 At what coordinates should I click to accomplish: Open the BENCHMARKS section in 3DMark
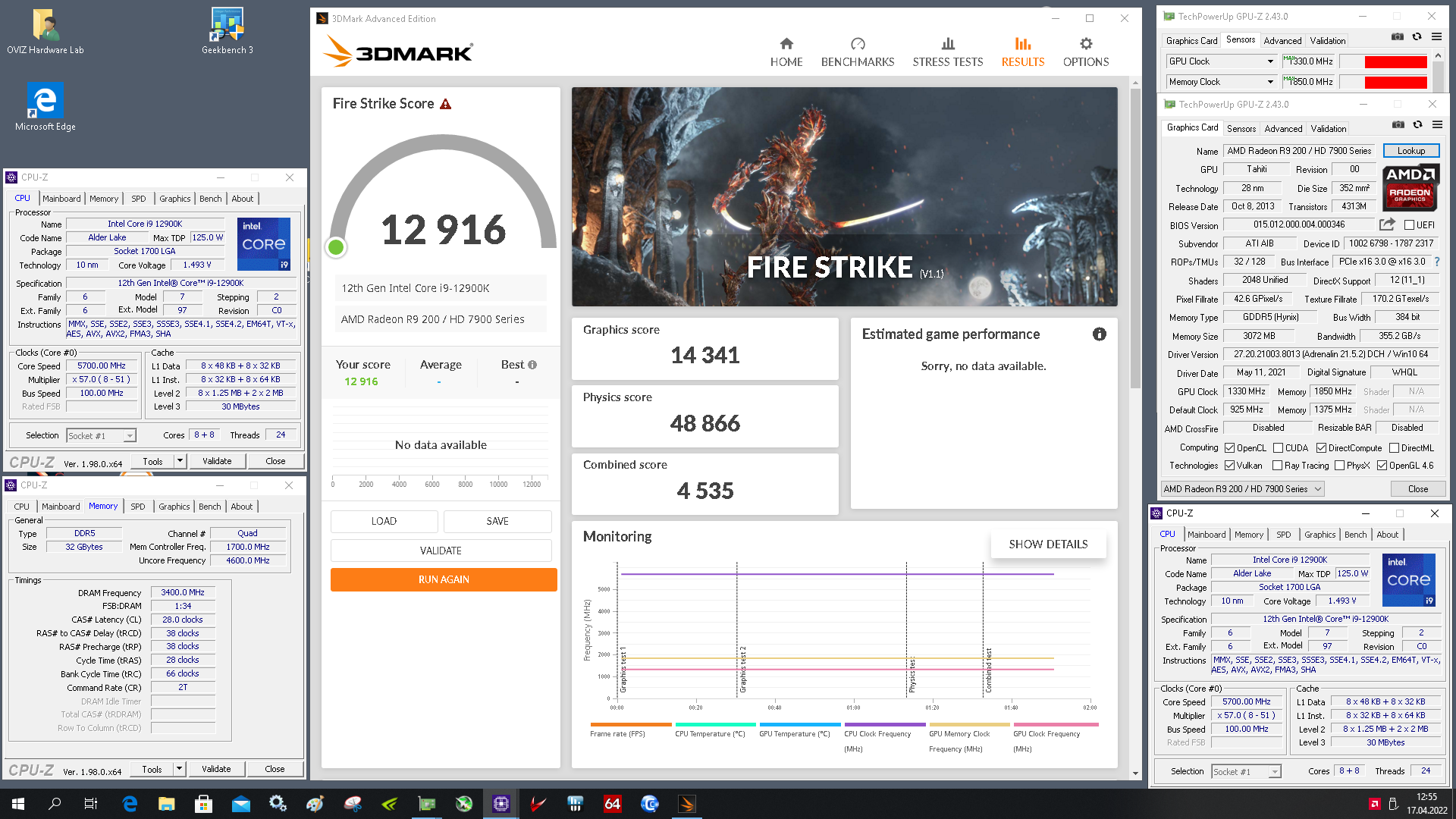pos(858,52)
